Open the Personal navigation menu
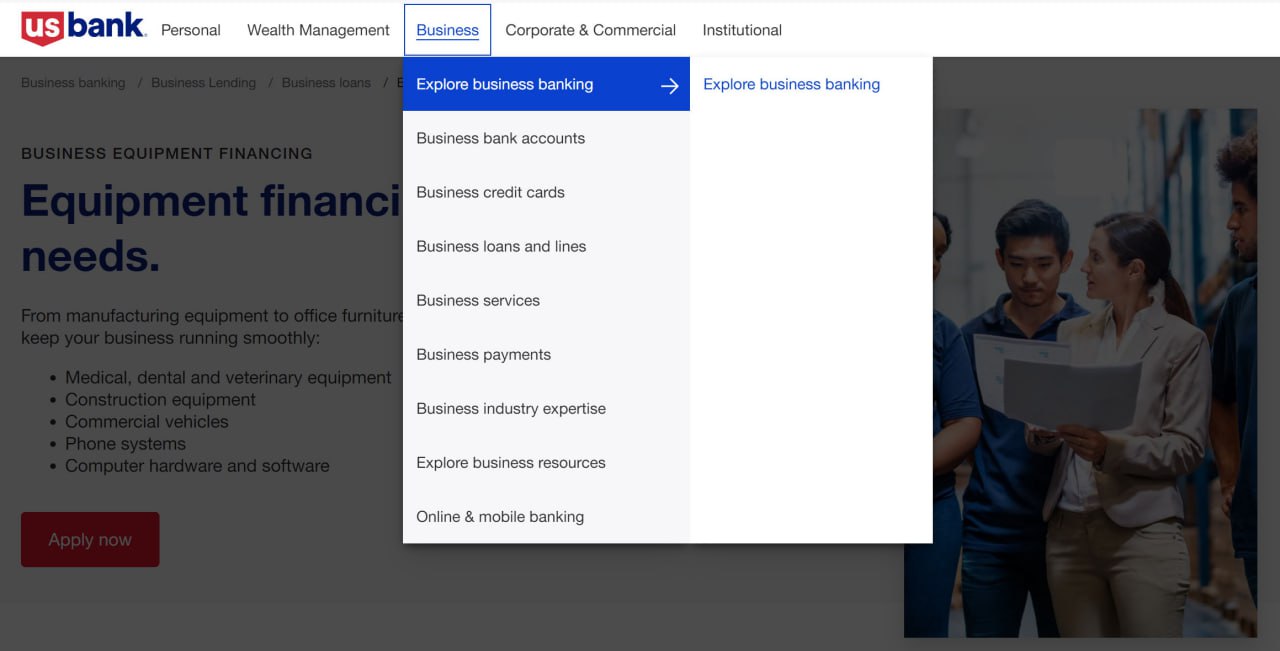 (x=191, y=30)
